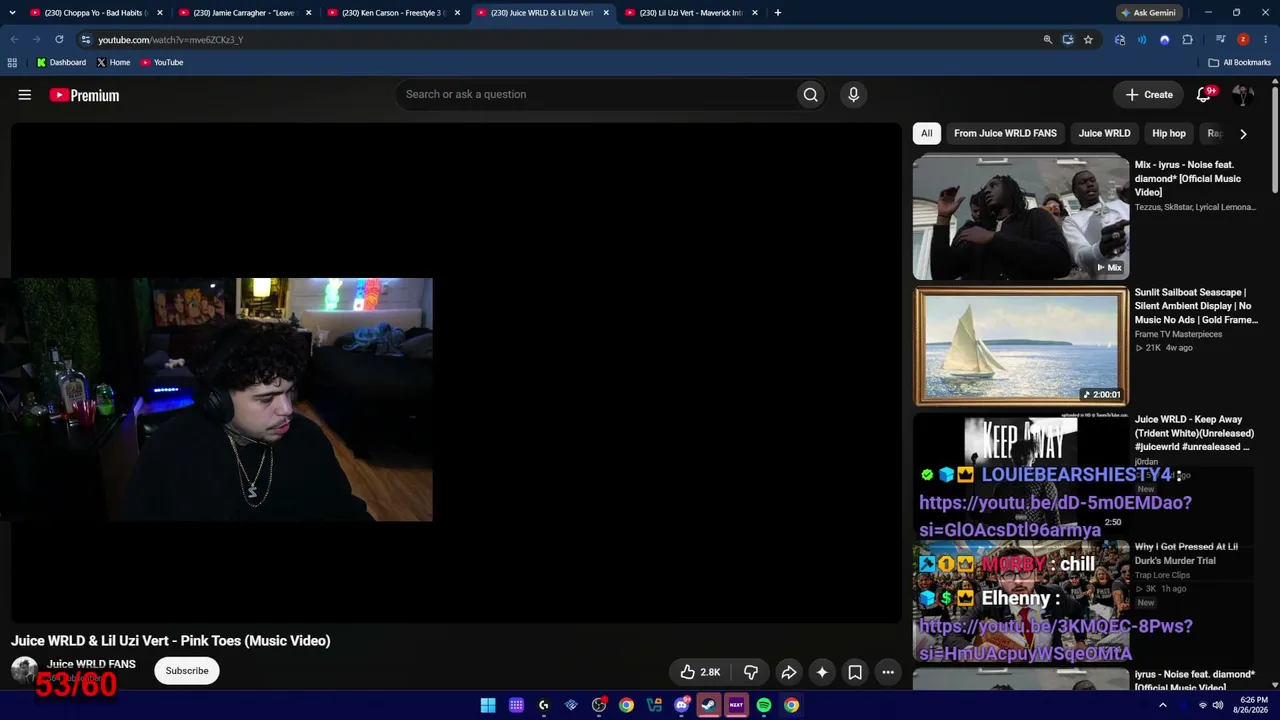
Task: Open Discord from the taskbar
Action: pos(682,705)
